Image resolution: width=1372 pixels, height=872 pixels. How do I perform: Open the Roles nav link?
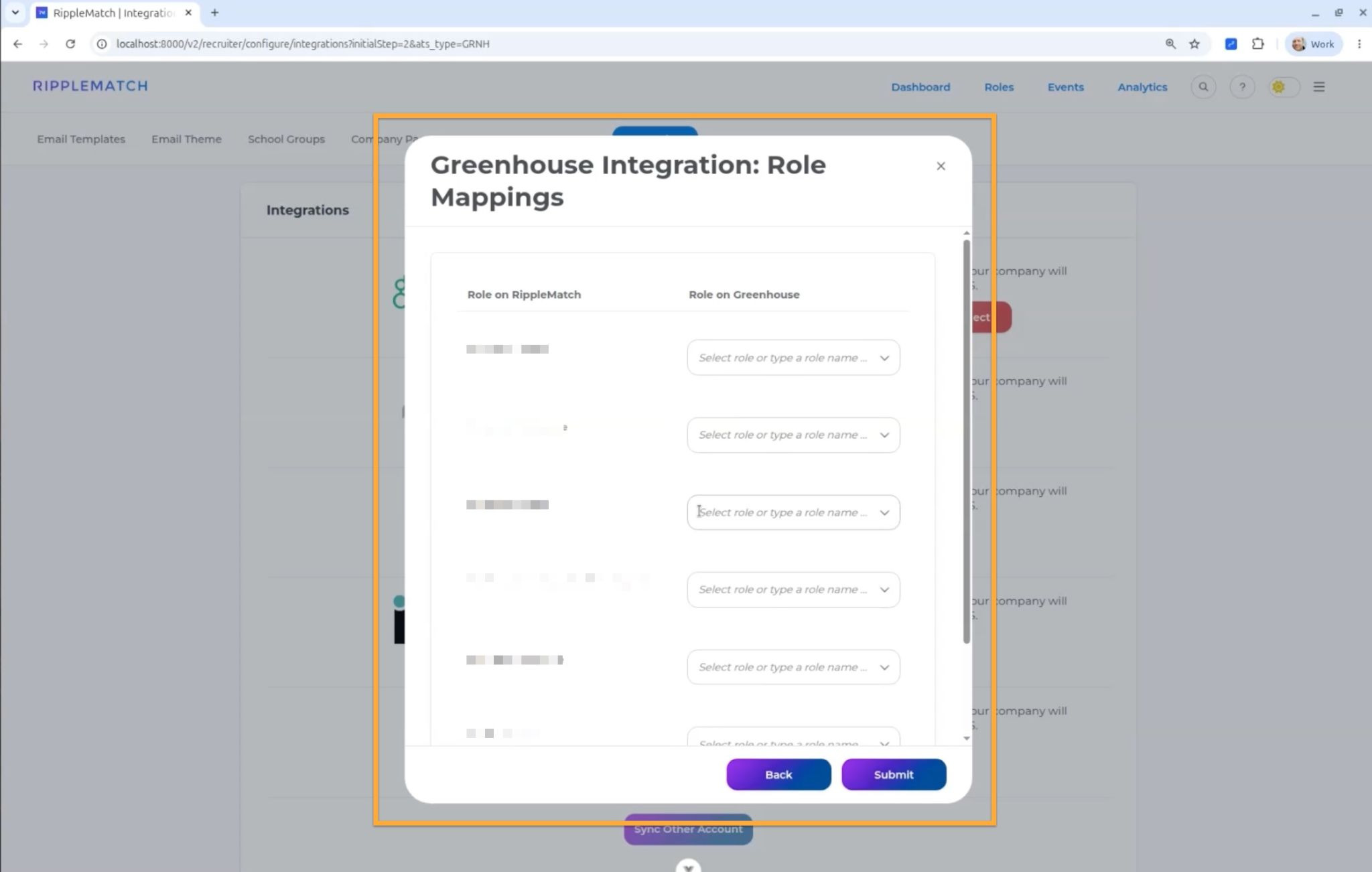click(x=999, y=87)
